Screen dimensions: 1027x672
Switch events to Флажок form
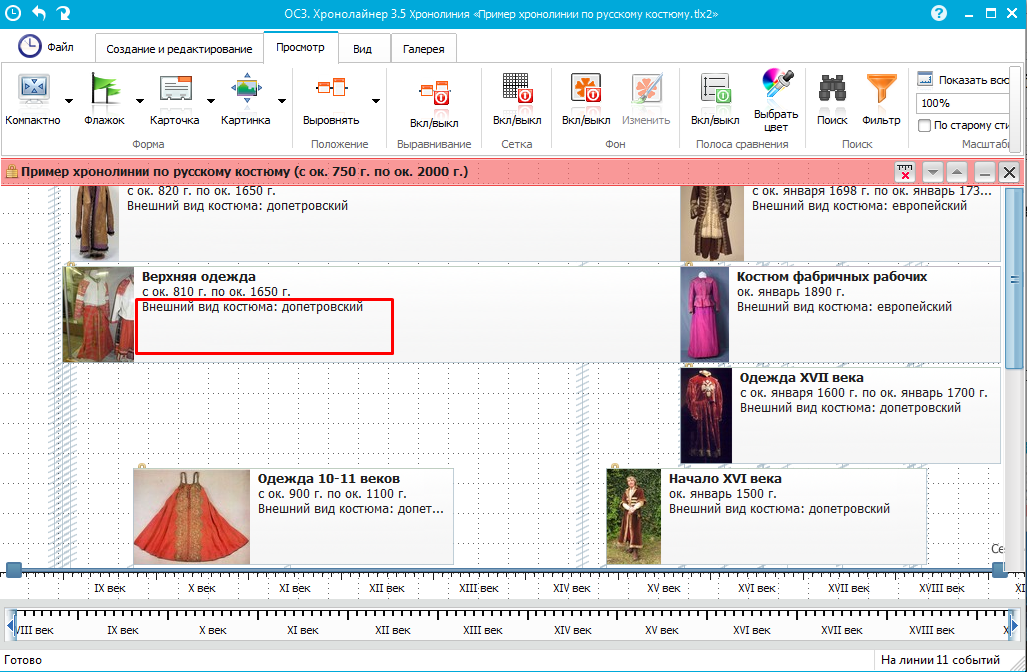[104, 92]
